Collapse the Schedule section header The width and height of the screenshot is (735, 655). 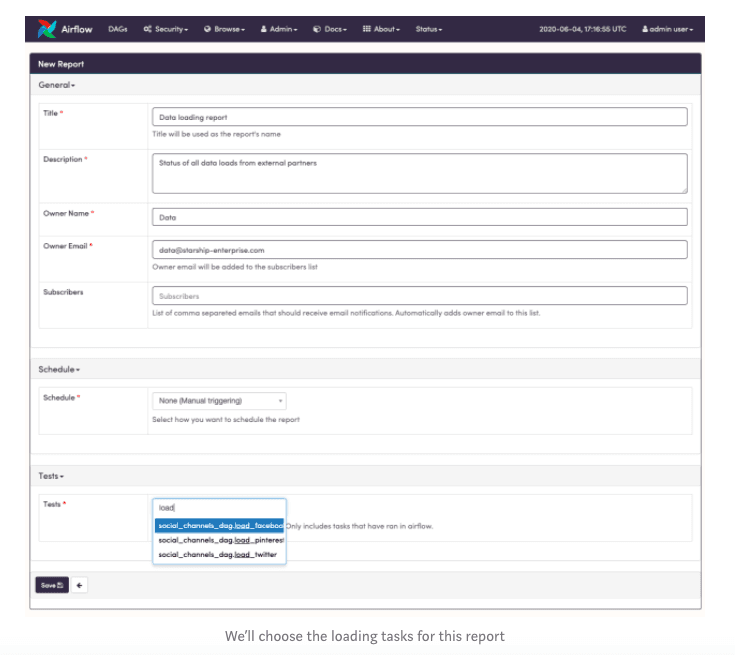click(x=60, y=369)
